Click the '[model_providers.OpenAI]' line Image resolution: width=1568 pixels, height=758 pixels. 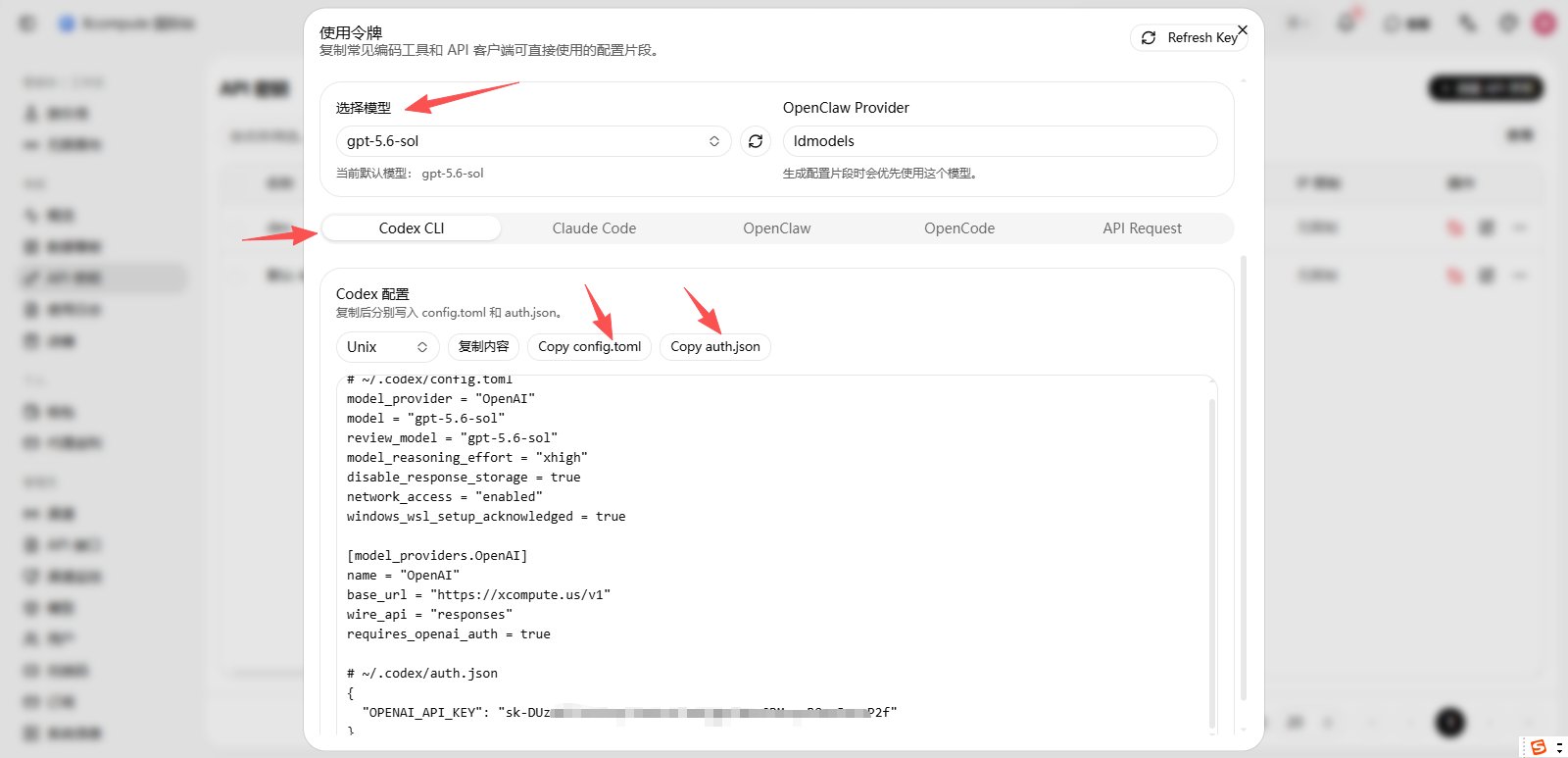437,556
